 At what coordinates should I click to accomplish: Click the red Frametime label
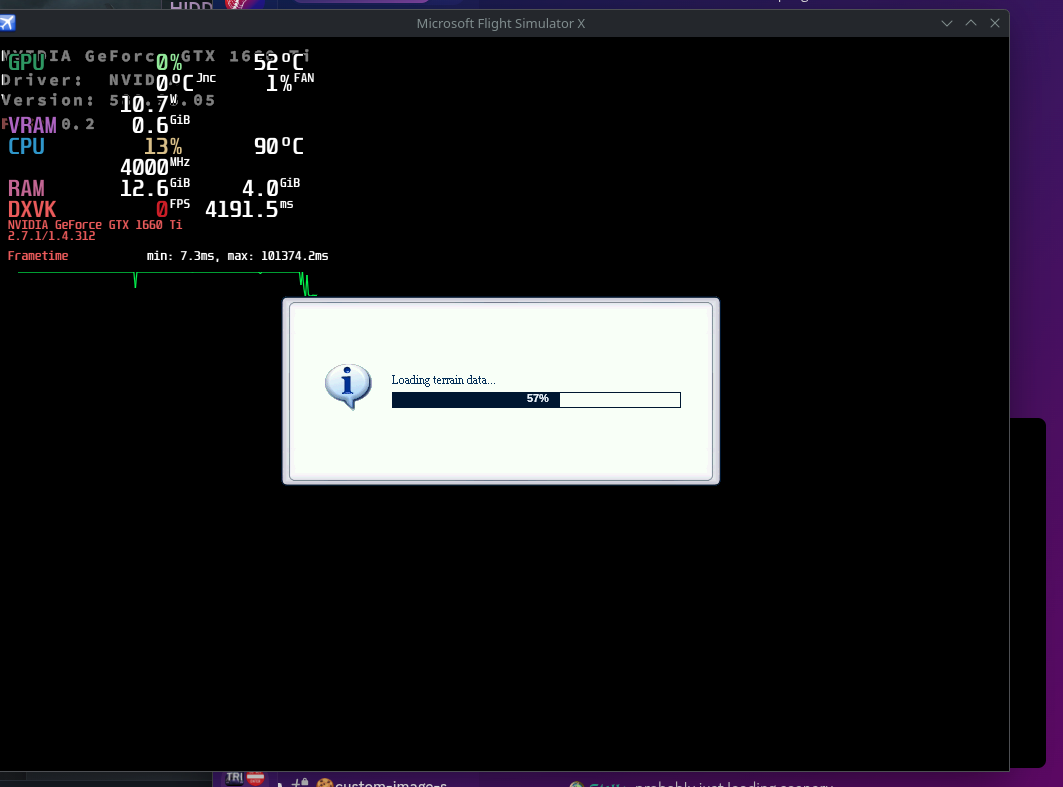pyautogui.click(x=38, y=256)
